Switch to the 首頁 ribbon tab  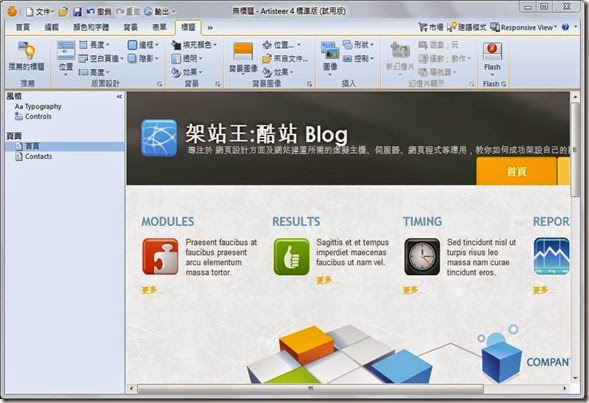(x=23, y=27)
